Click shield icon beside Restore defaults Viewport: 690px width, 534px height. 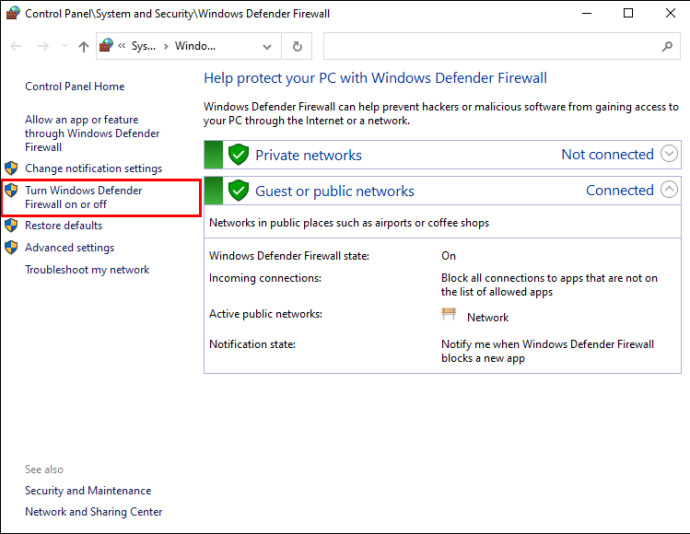click(x=11, y=225)
